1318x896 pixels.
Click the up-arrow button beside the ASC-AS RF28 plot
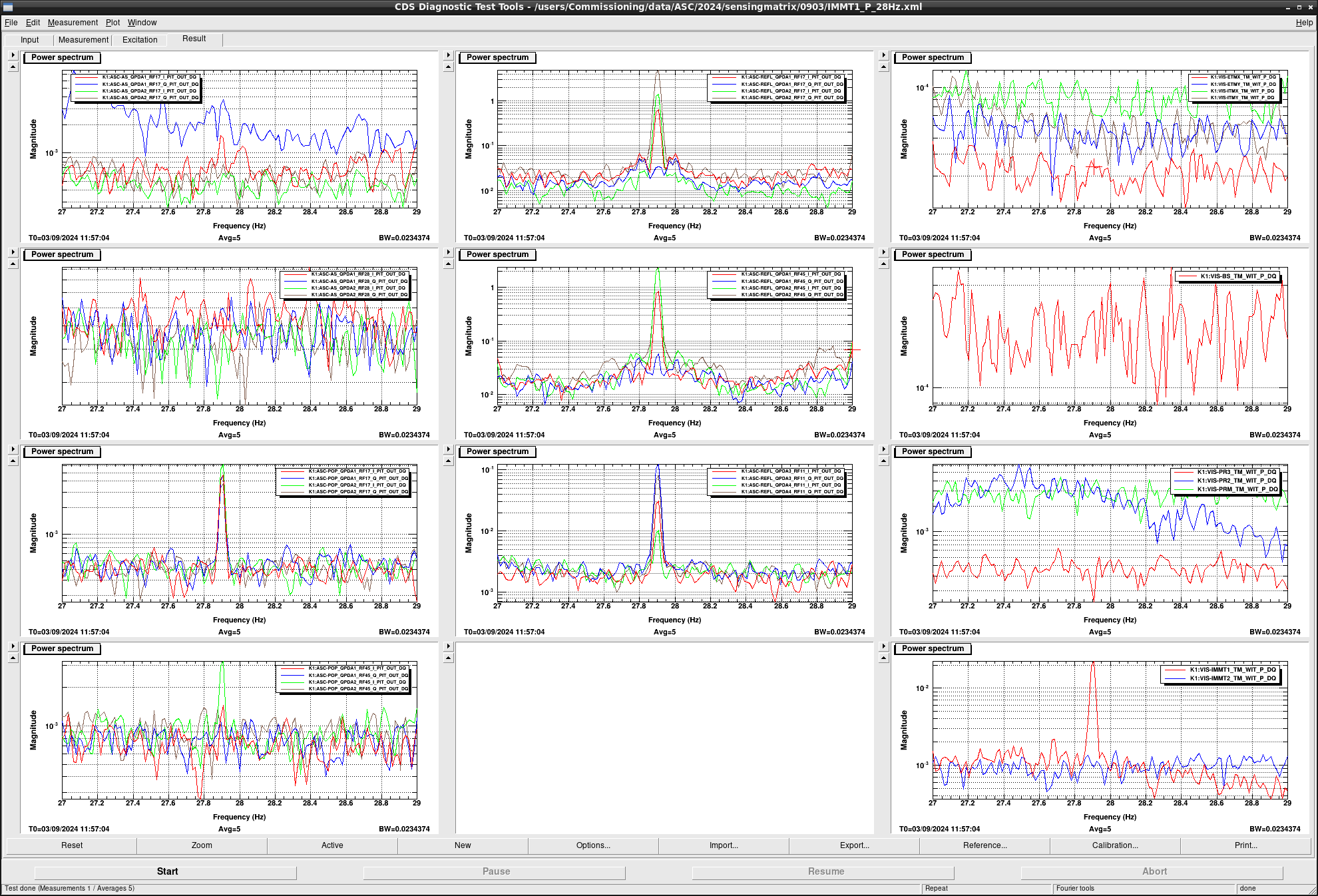pyautogui.click(x=13, y=264)
